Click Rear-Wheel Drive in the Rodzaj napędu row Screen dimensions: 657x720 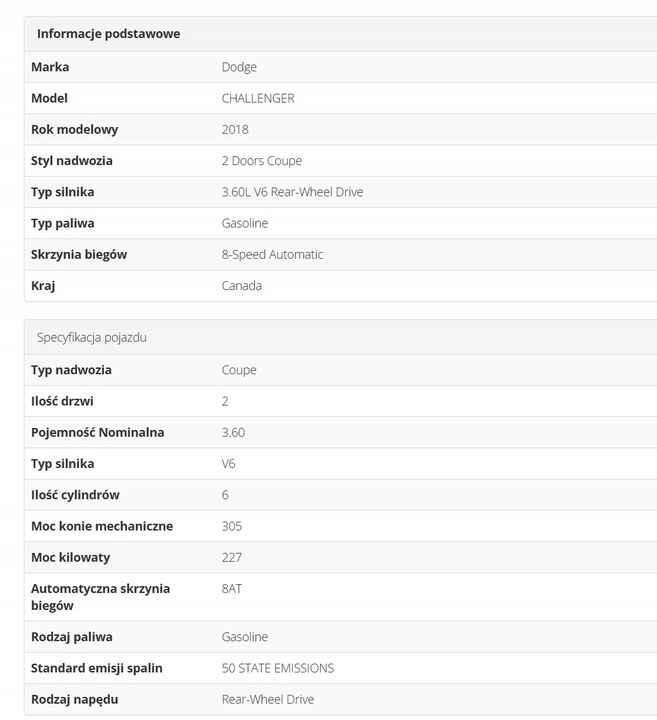pos(268,699)
